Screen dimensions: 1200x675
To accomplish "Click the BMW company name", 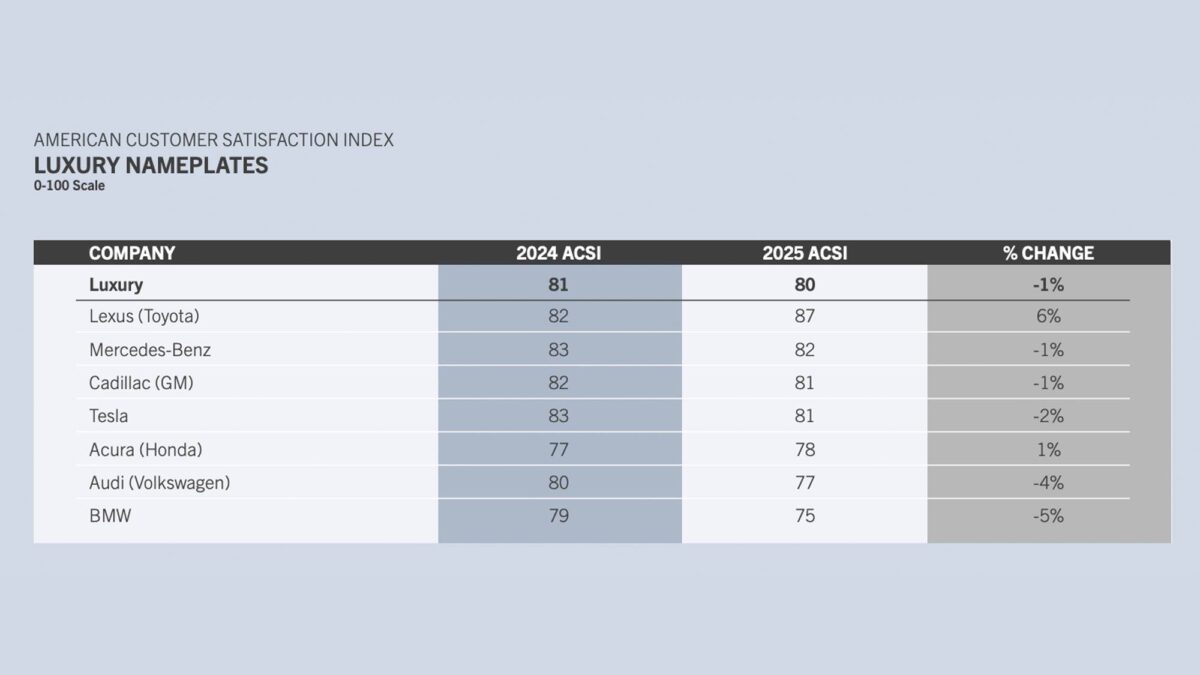I will coord(110,516).
